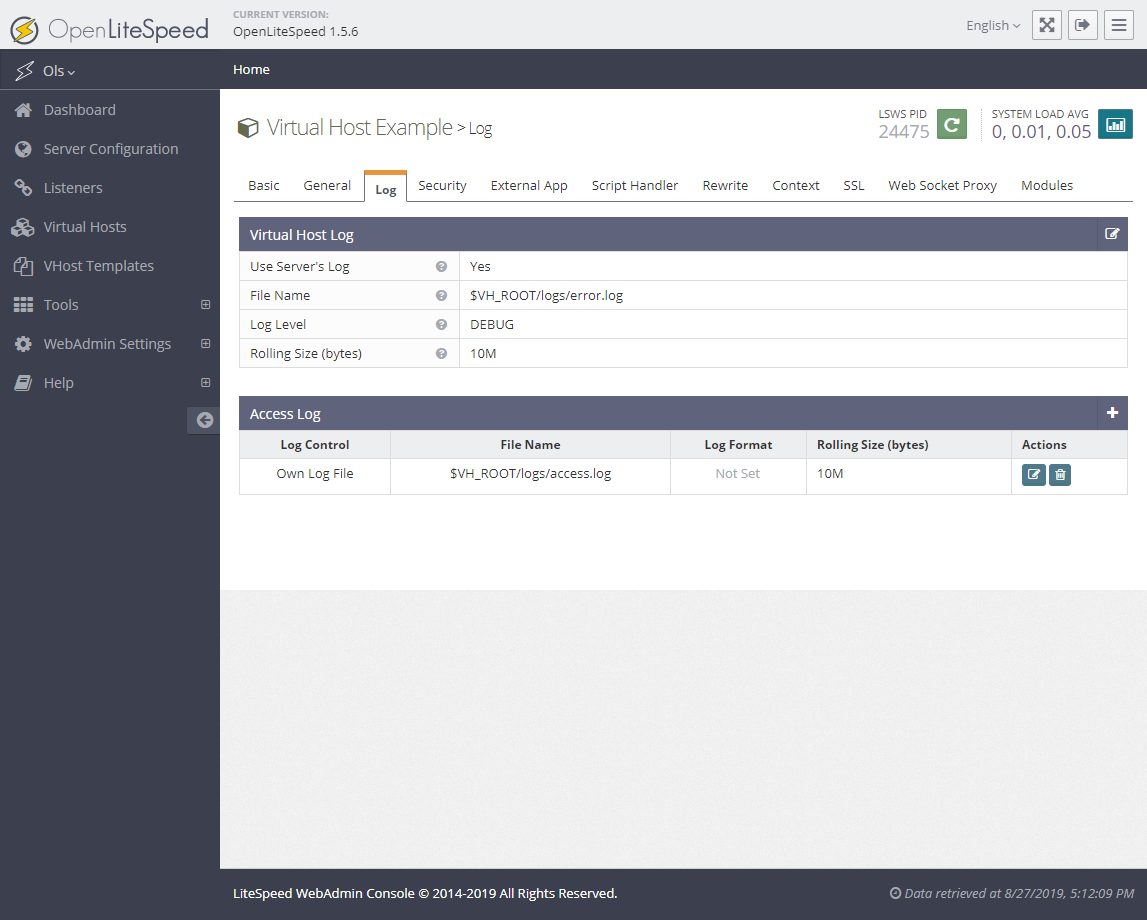Expand the WebAdmin Settings submenu

[x=206, y=344]
